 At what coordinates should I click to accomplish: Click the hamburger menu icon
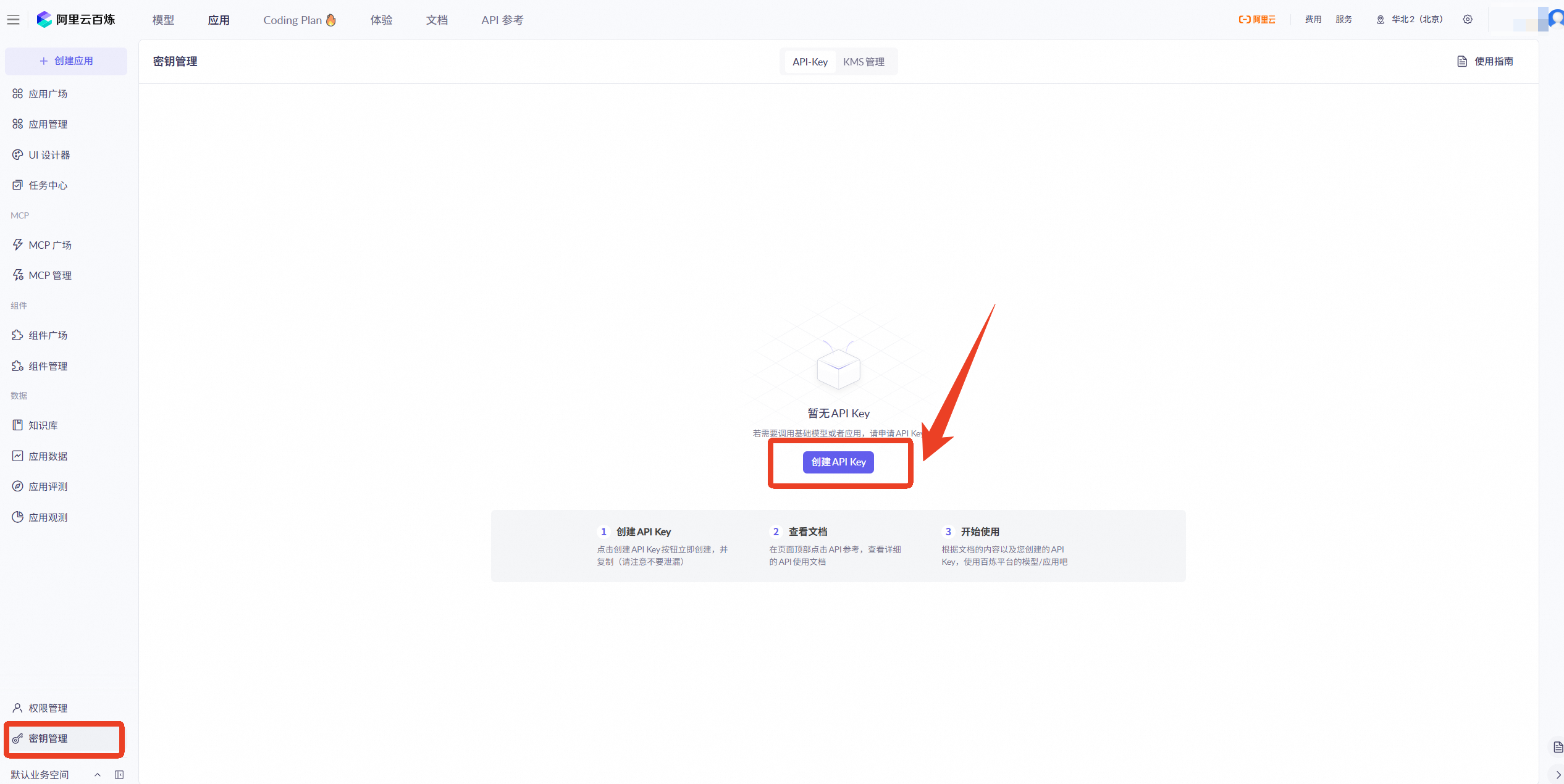pos(13,20)
